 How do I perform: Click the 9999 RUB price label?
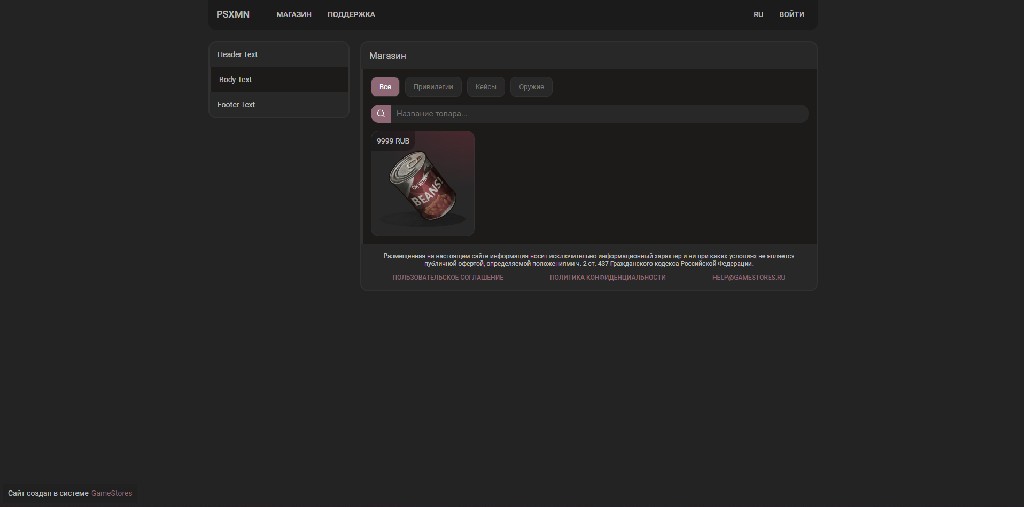tap(393, 142)
